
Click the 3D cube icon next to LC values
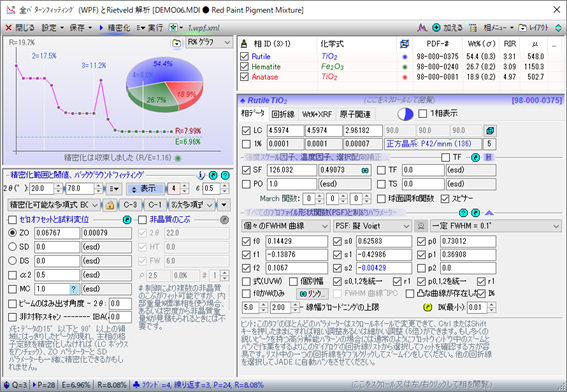[x=490, y=131]
